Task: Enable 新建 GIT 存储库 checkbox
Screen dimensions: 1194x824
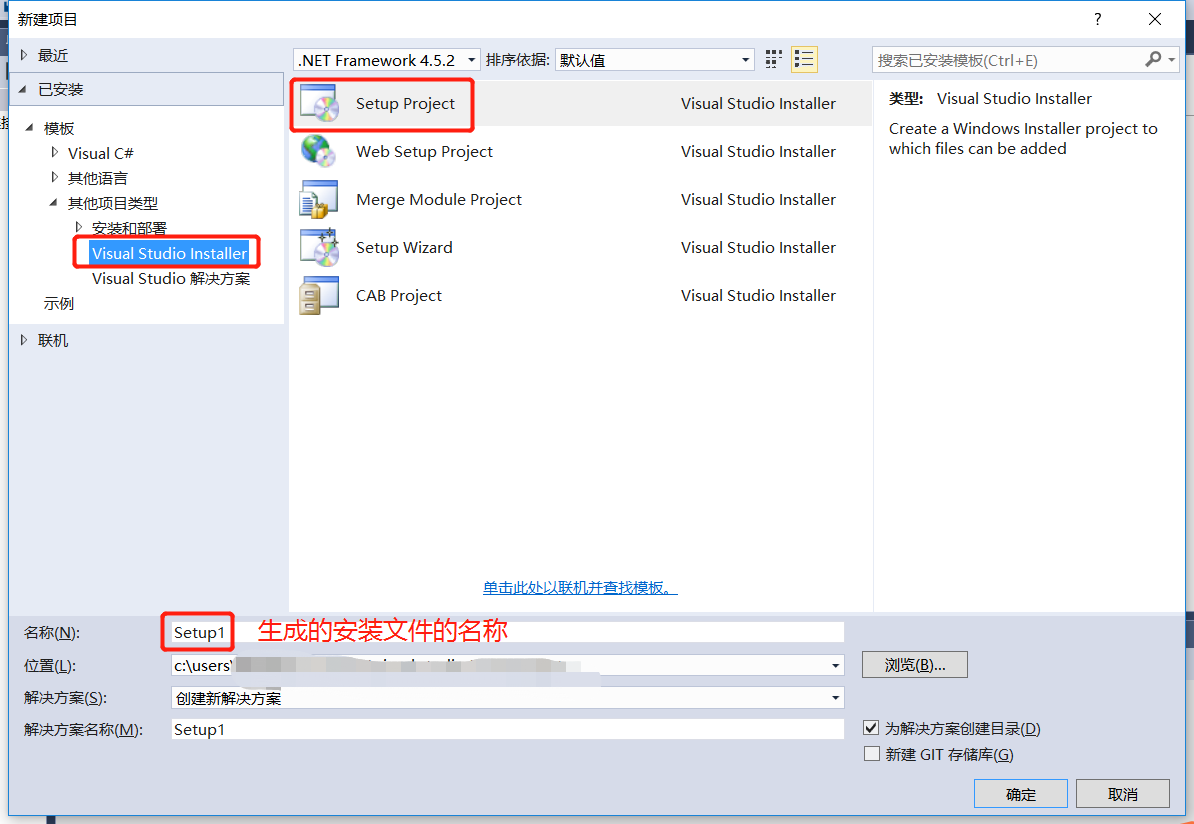Action: (871, 754)
